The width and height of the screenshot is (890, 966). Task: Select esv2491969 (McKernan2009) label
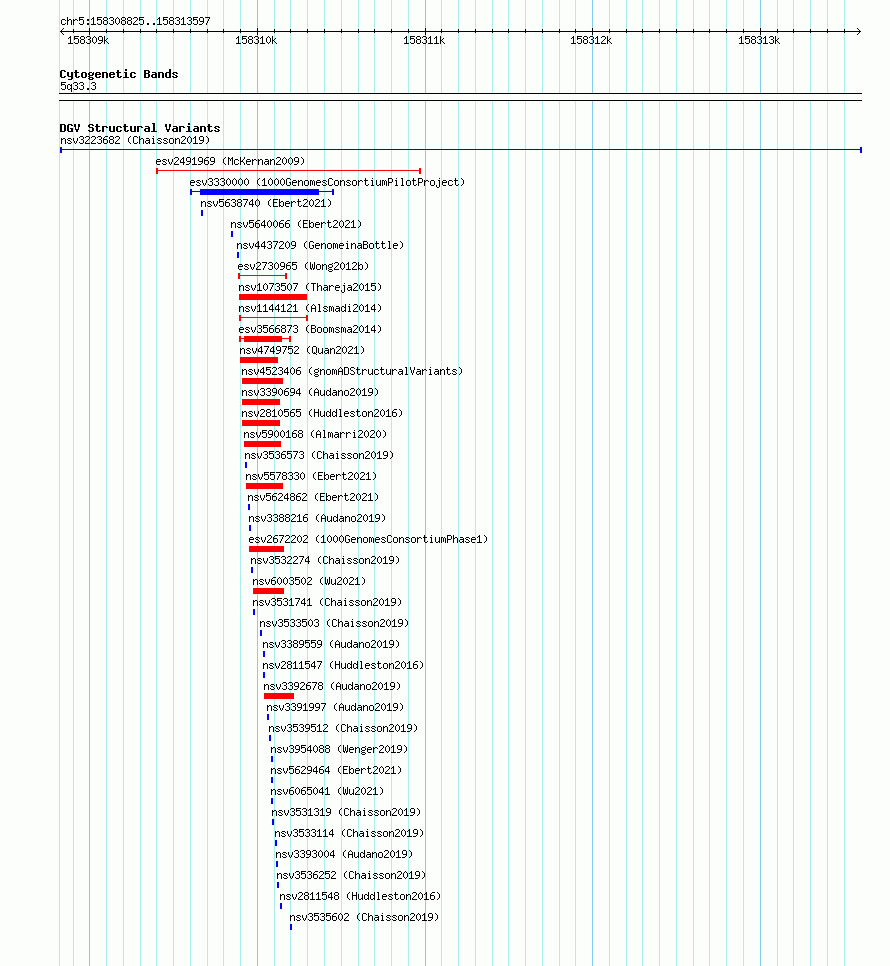[x=230, y=161]
